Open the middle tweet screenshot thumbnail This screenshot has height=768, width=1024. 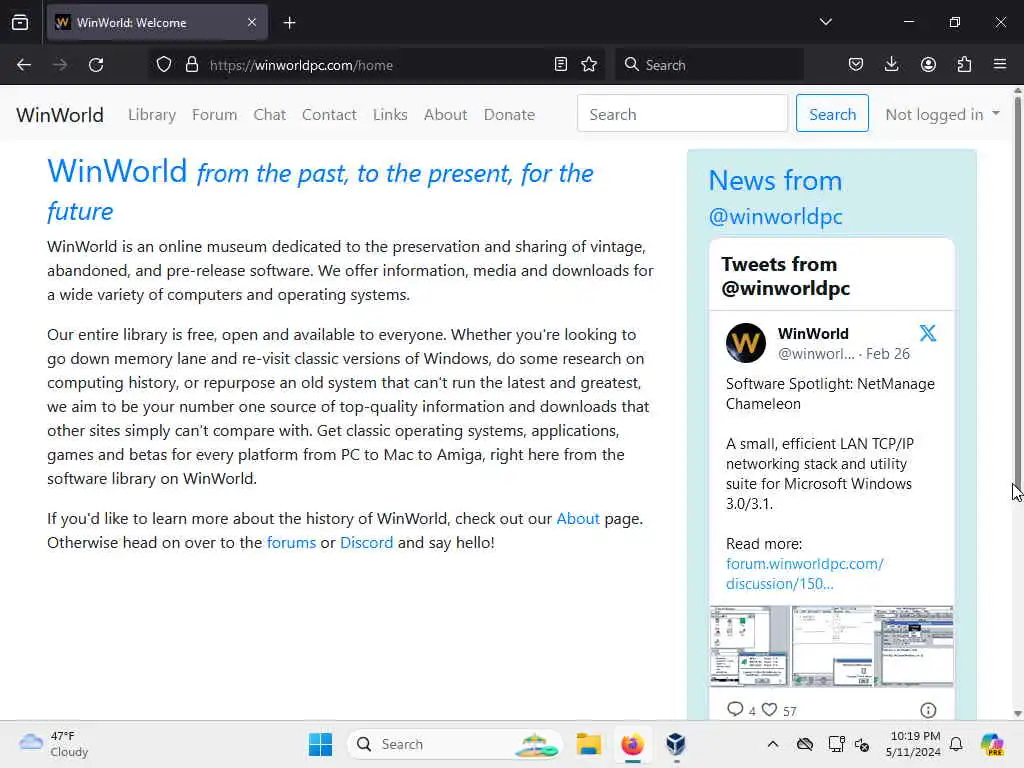(832, 646)
